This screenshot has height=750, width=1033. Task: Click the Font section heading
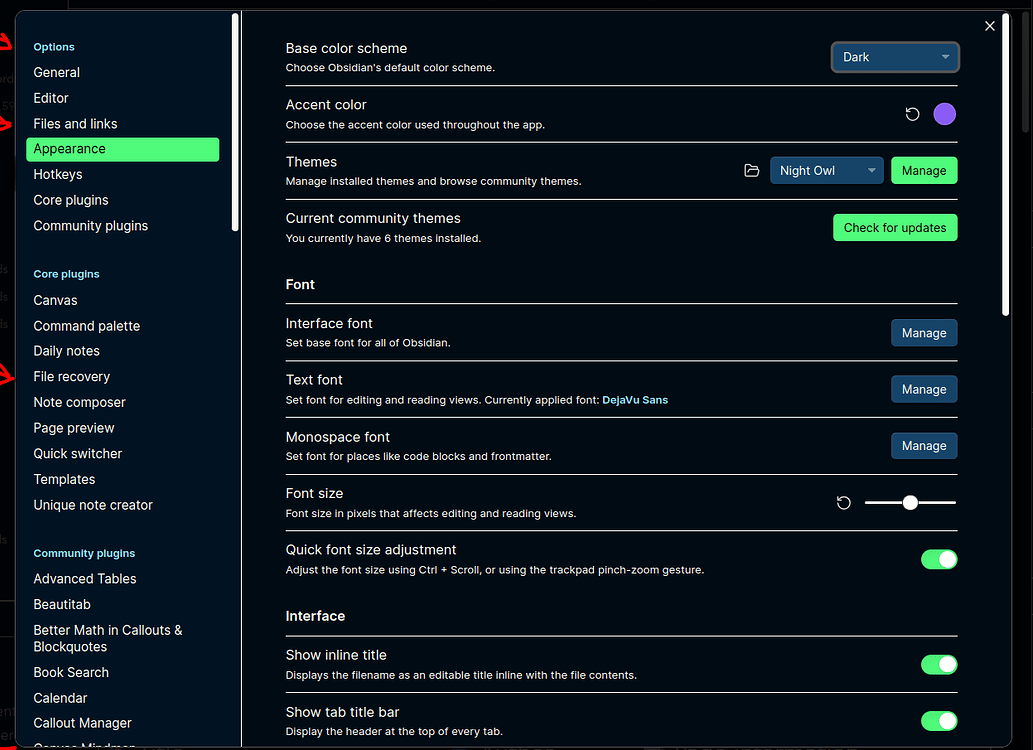pyautogui.click(x=300, y=285)
